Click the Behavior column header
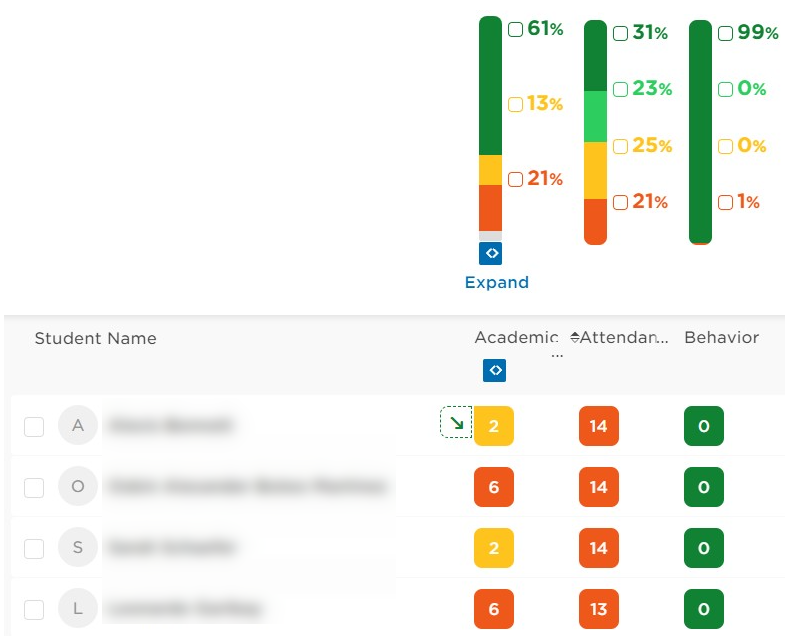 [721, 338]
